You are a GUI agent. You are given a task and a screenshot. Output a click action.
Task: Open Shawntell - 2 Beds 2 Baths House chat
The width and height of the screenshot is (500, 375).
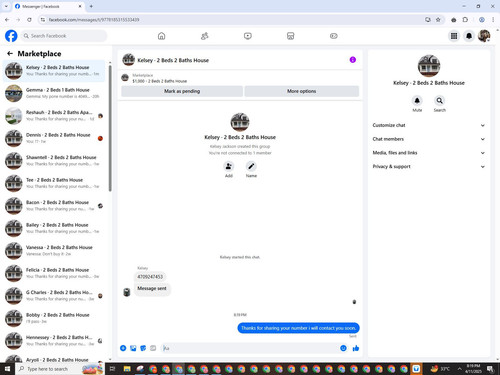click(54, 161)
